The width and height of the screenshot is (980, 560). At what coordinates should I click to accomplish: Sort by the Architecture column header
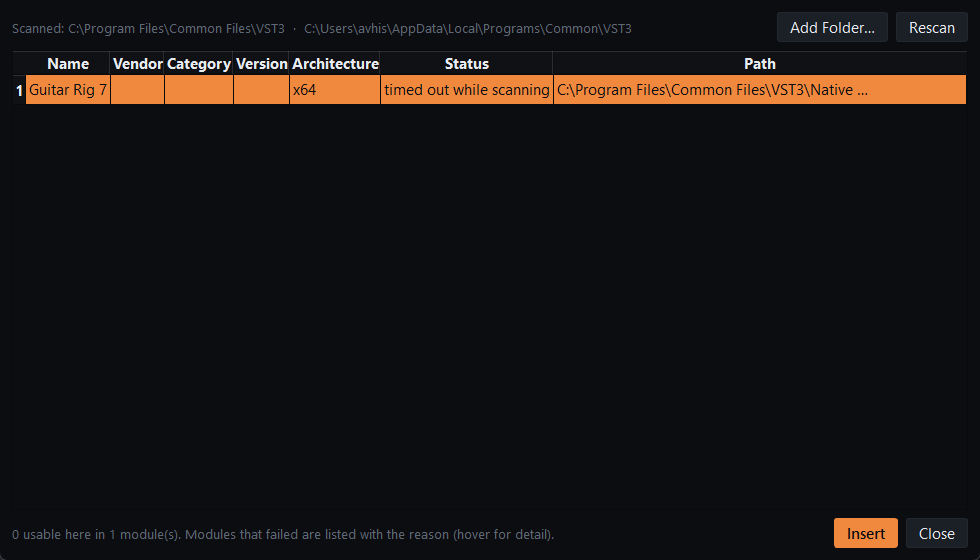coord(335,64)
